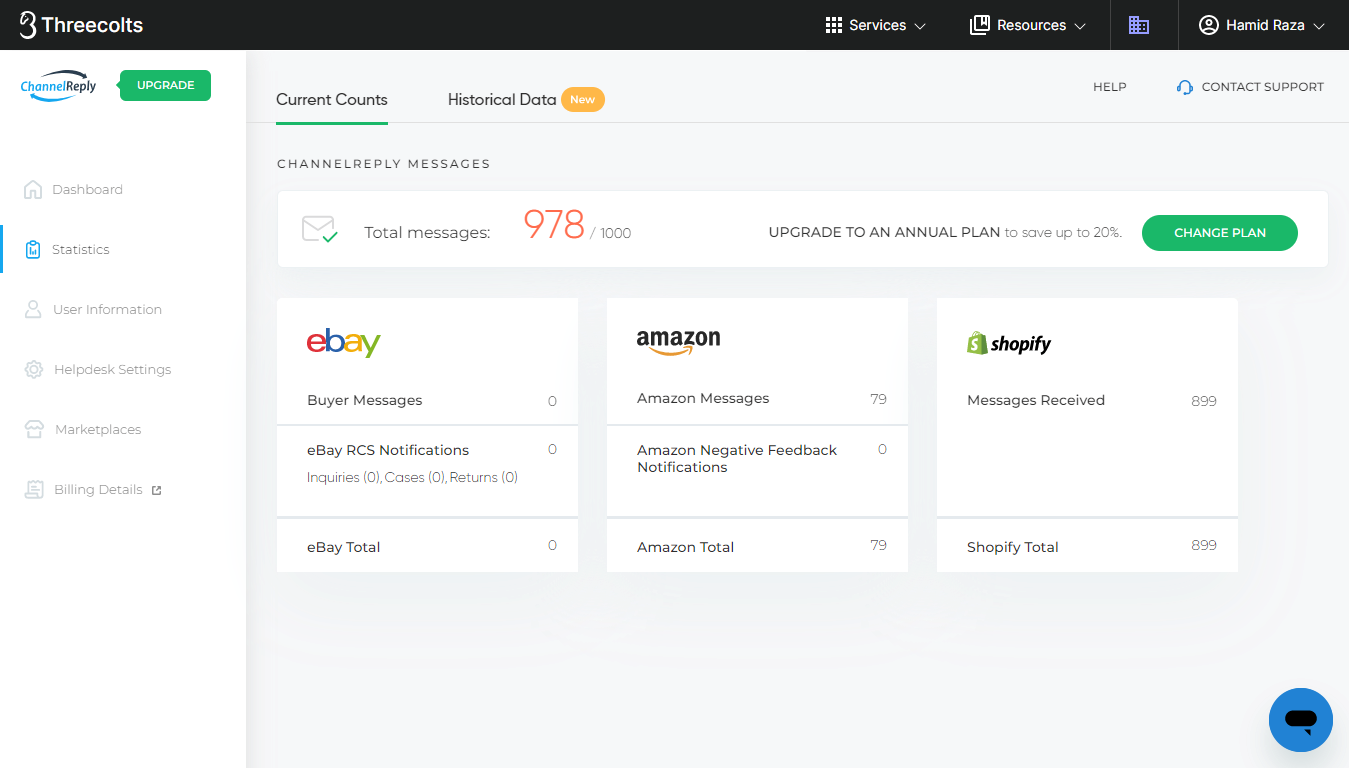Click the Shopify logo
1349x768 pixels.
1009,343
